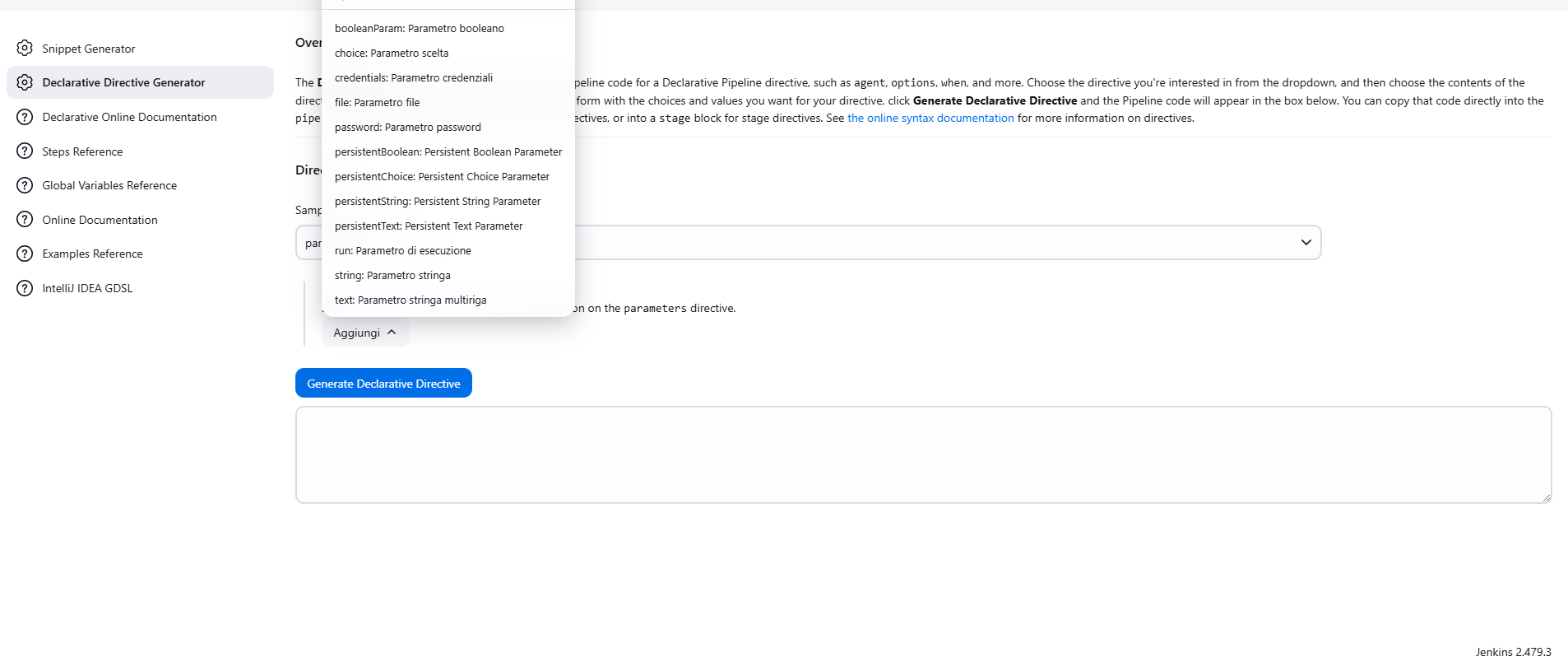Pick credentials: Parametro credenziali entry
1568x661 pixels.
(413, 78)
